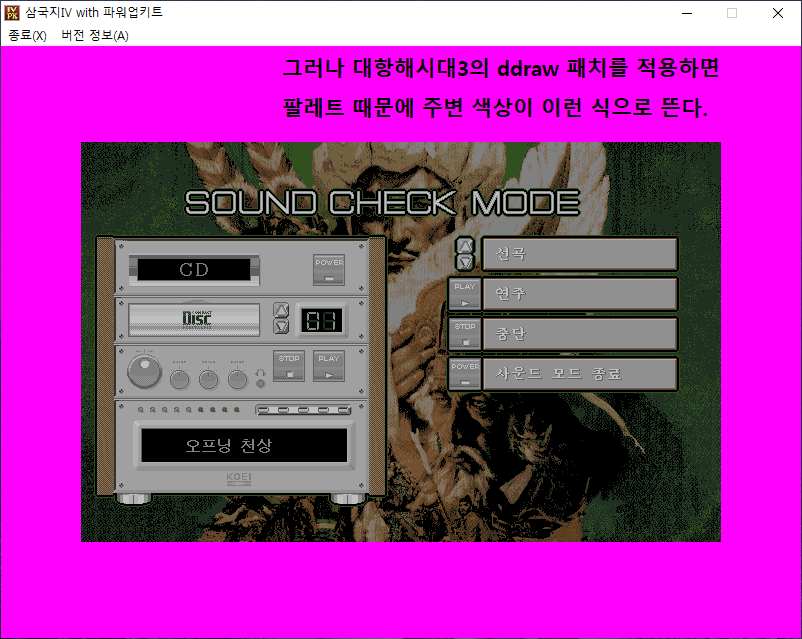The image size is (802, 639).
Task: Click the track number LED display
Action: (321, 320)
